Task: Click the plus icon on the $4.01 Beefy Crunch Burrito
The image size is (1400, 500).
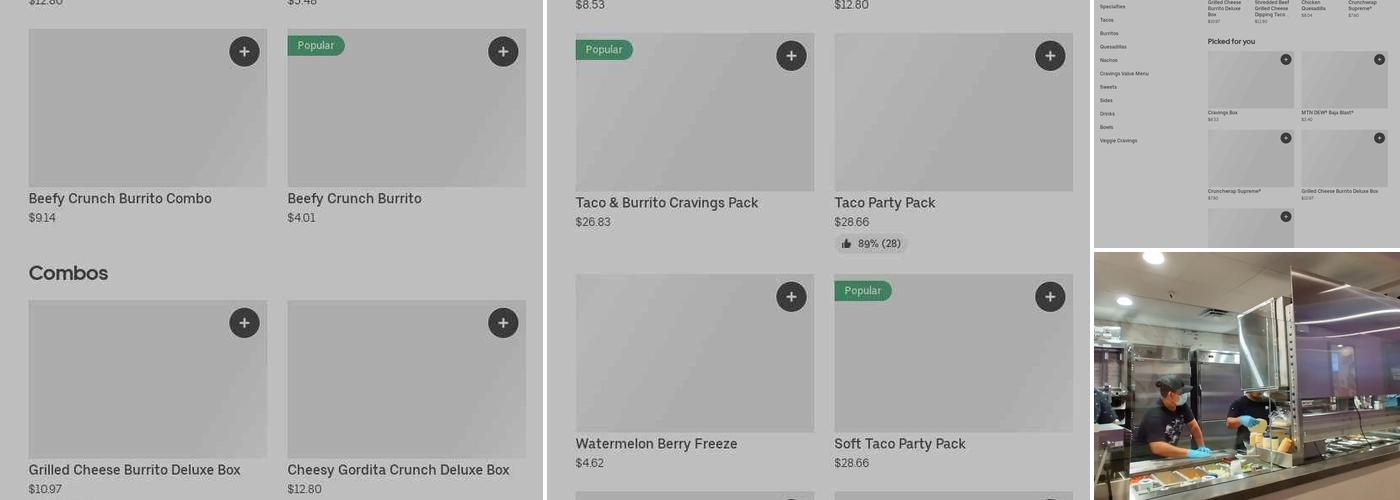Action: (x=503, y=52)
